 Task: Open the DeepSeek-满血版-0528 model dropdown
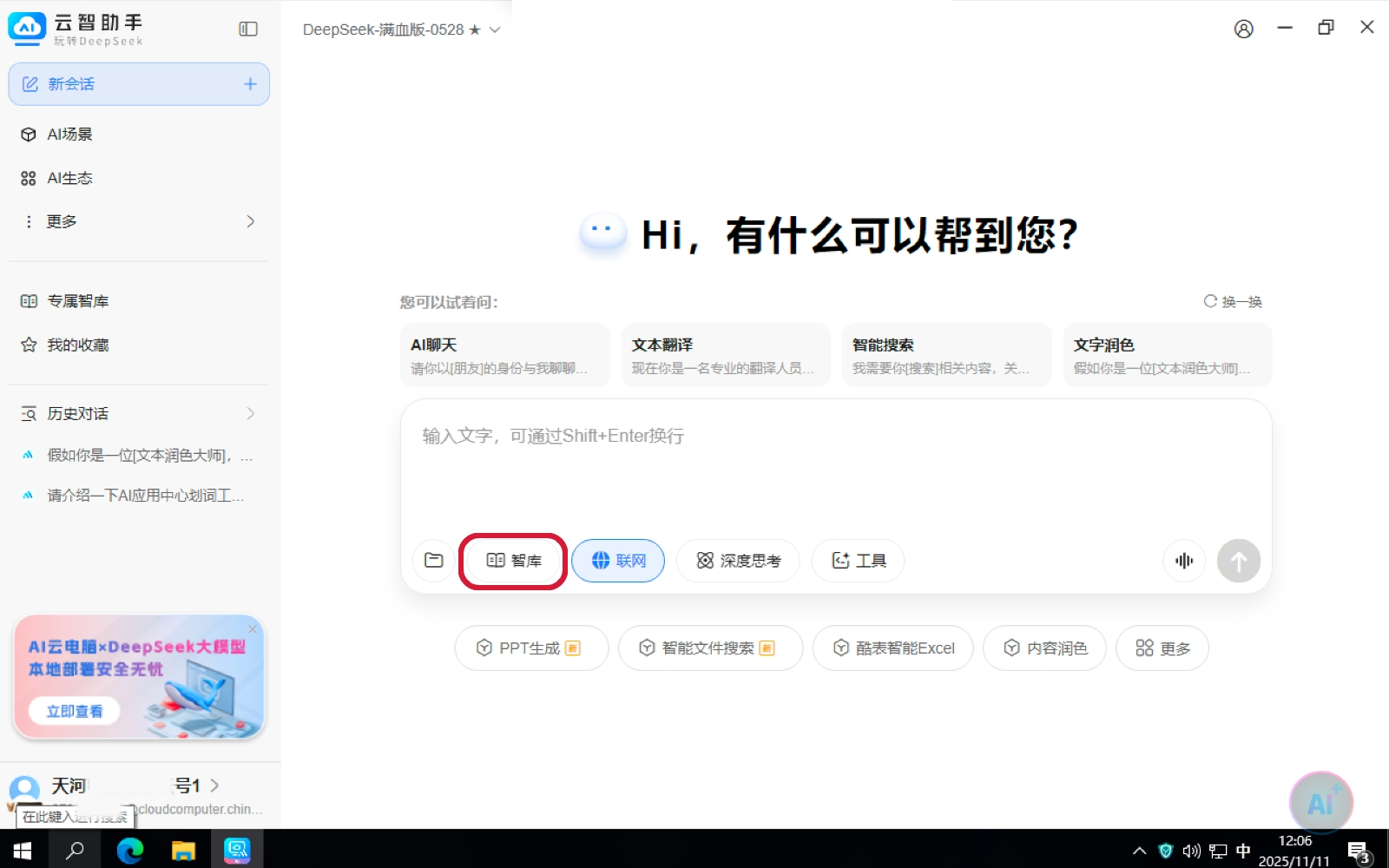point(401,30)
